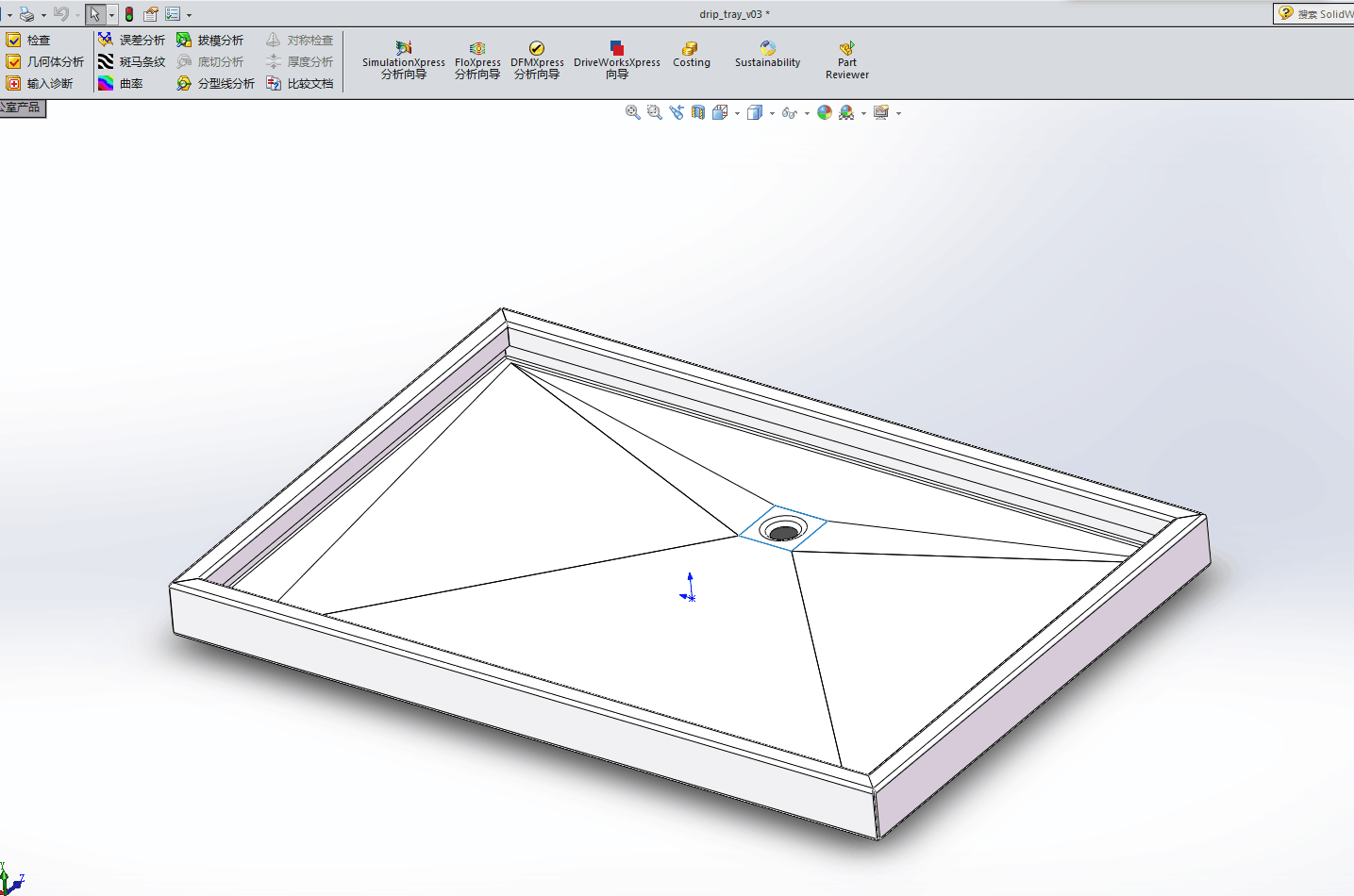This screenshot has height=896, width=1354.
Task: Click the Zoom to Fit magnifier icon
Action: click(633, 112)
